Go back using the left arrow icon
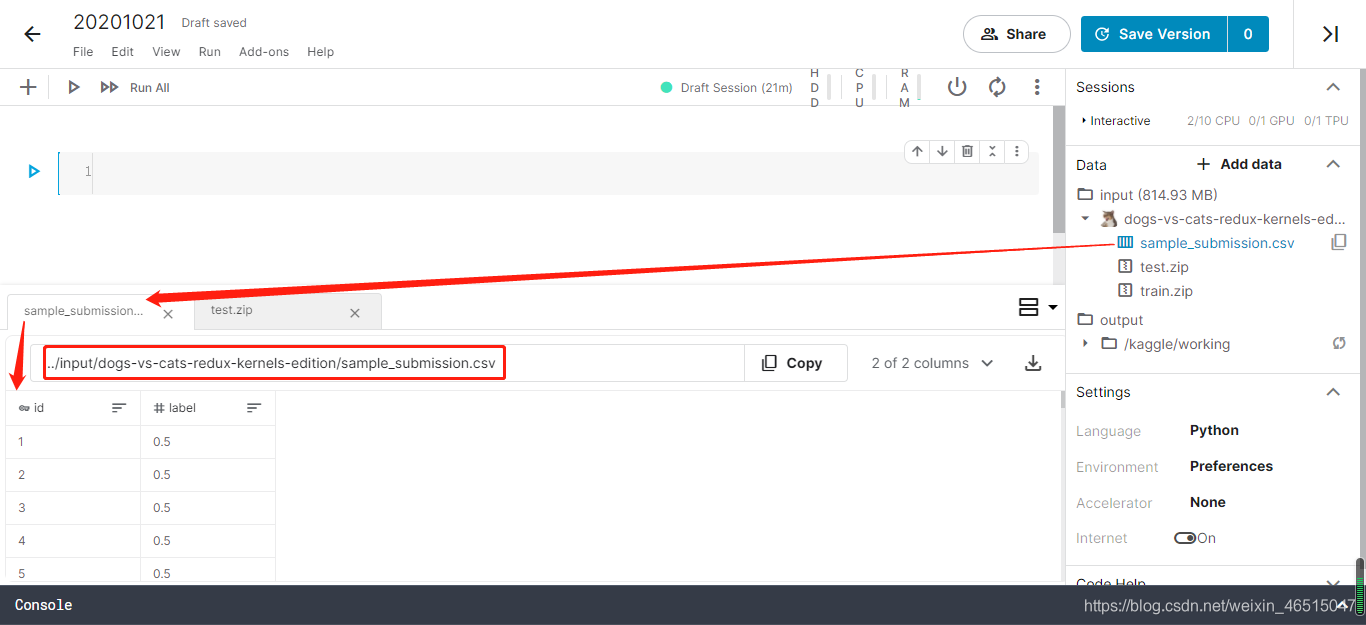1366x625 pixels. [32, 34]
